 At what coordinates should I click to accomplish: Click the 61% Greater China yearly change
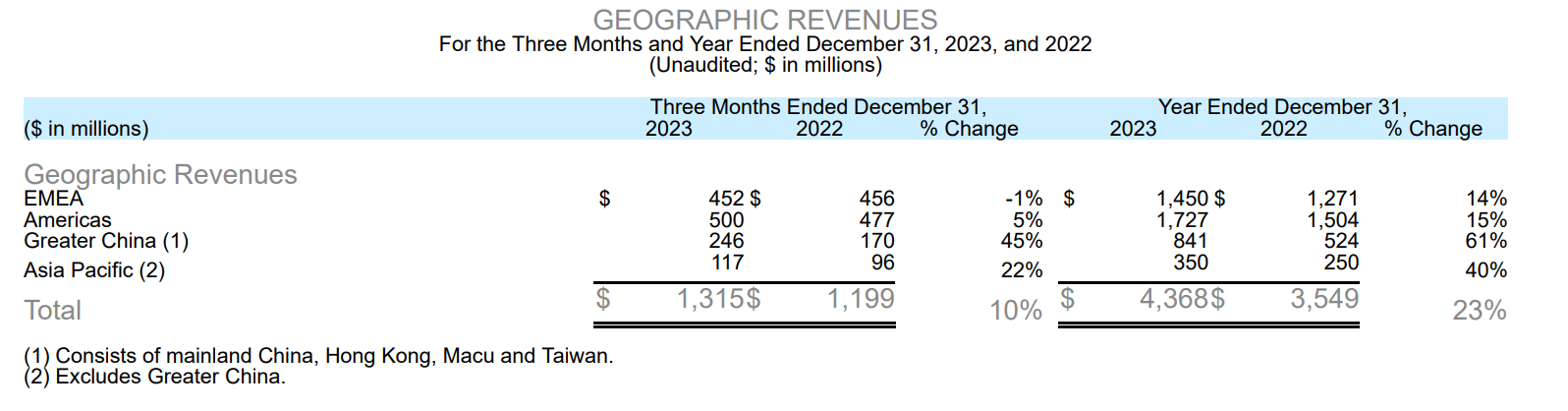tap(1485, 241)
